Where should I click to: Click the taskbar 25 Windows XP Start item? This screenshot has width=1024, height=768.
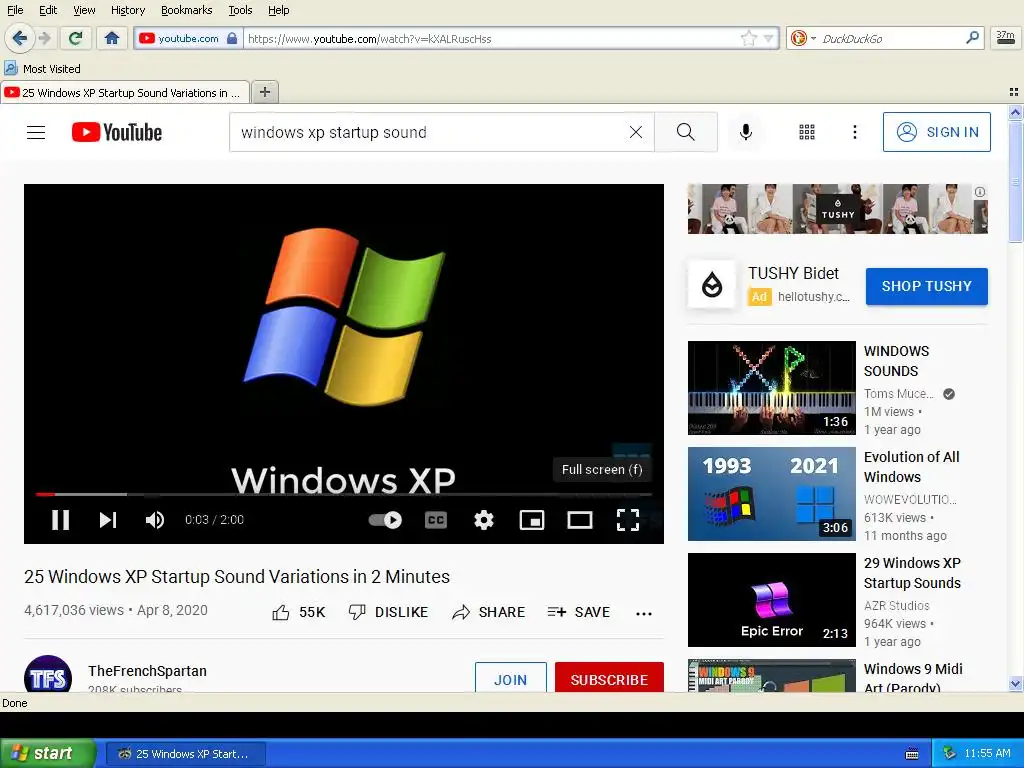185,754
